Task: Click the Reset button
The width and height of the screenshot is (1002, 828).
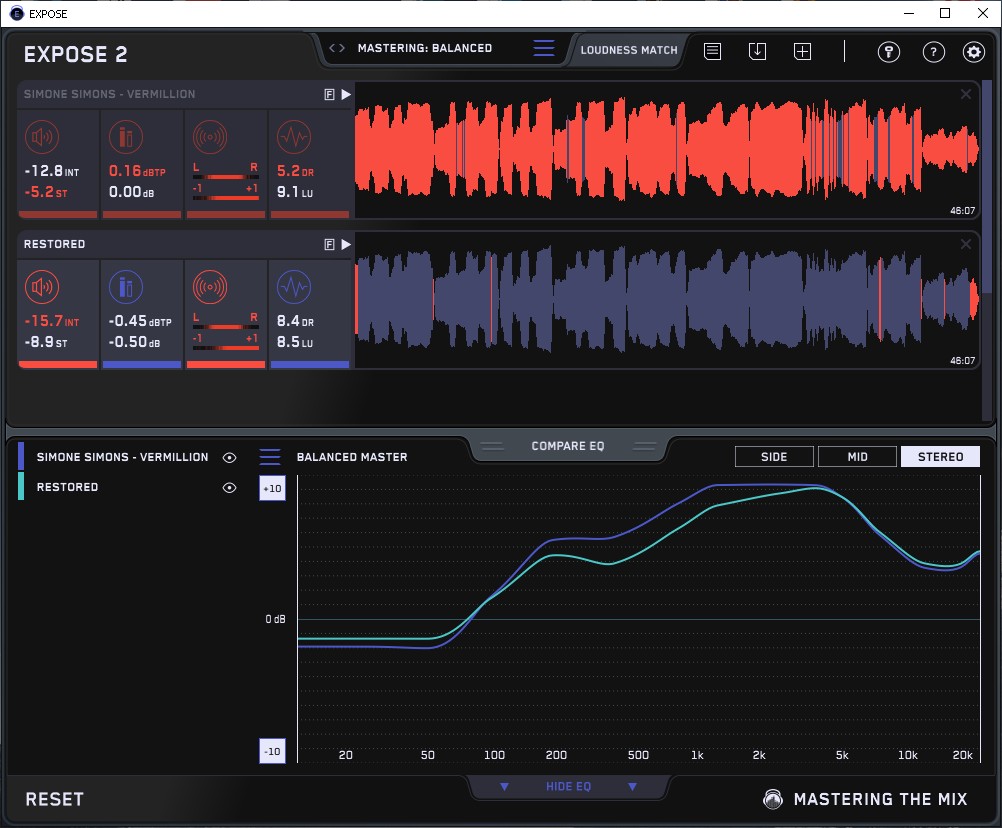Action: click(x=54, y=799)
